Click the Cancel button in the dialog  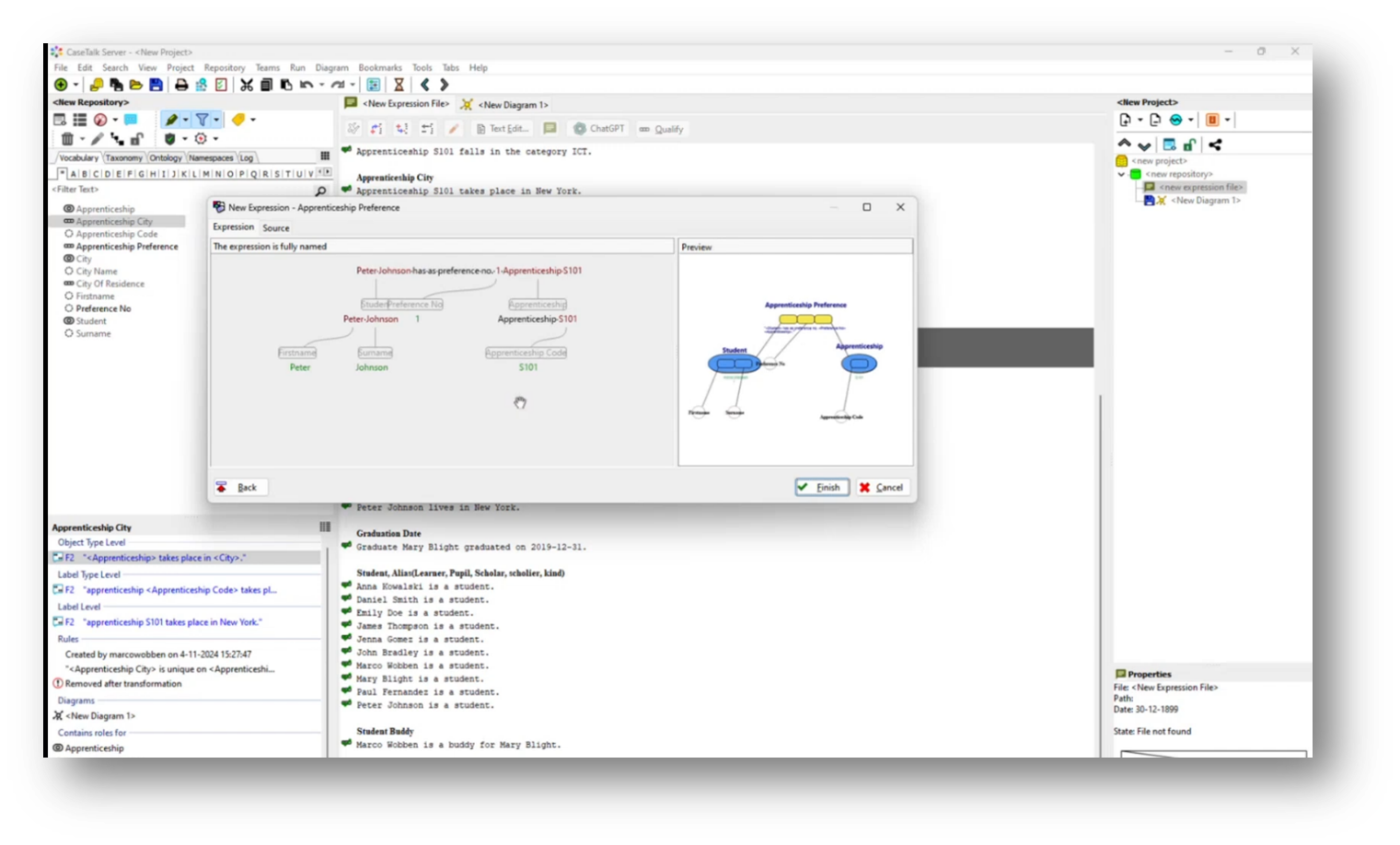[x=881, y=488]
